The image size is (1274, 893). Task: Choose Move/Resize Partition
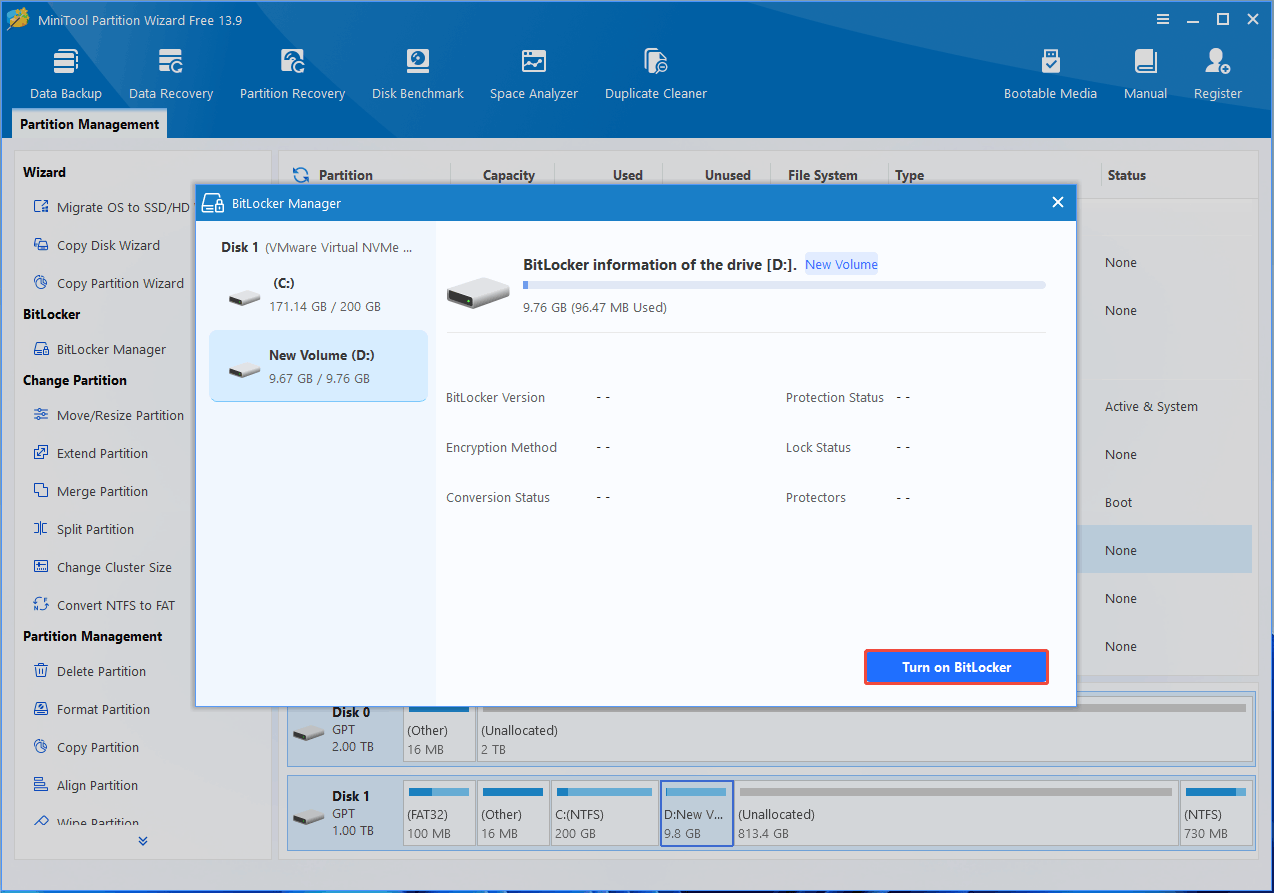click(x=108, y=415)
